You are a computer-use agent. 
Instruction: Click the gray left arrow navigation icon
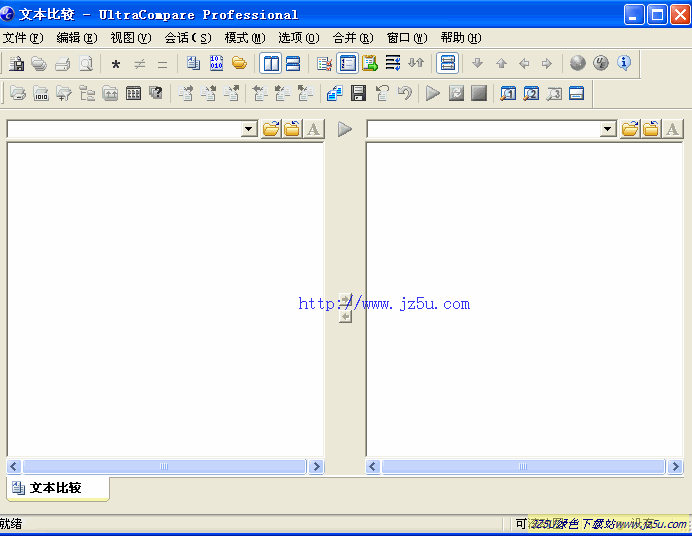[x=524, y=64]
